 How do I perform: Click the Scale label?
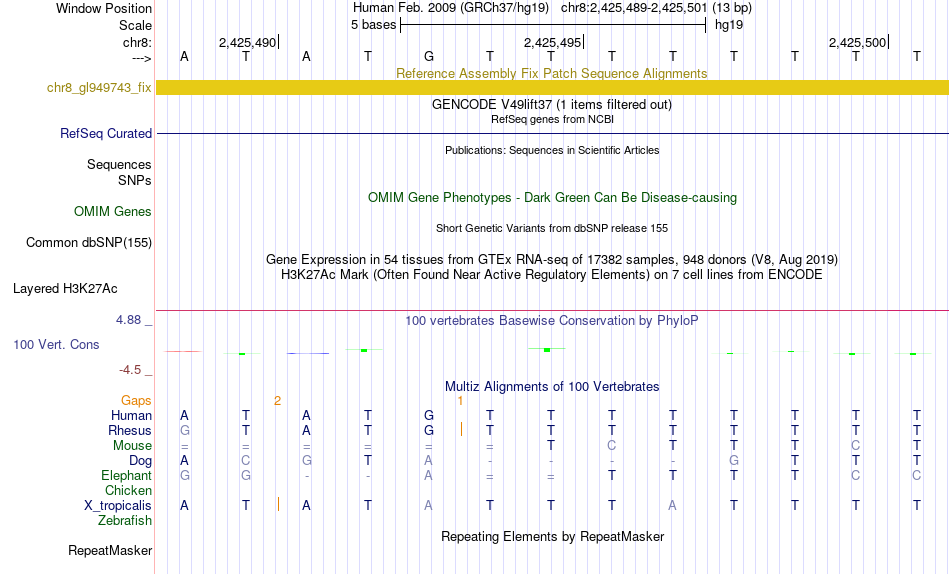136,25
